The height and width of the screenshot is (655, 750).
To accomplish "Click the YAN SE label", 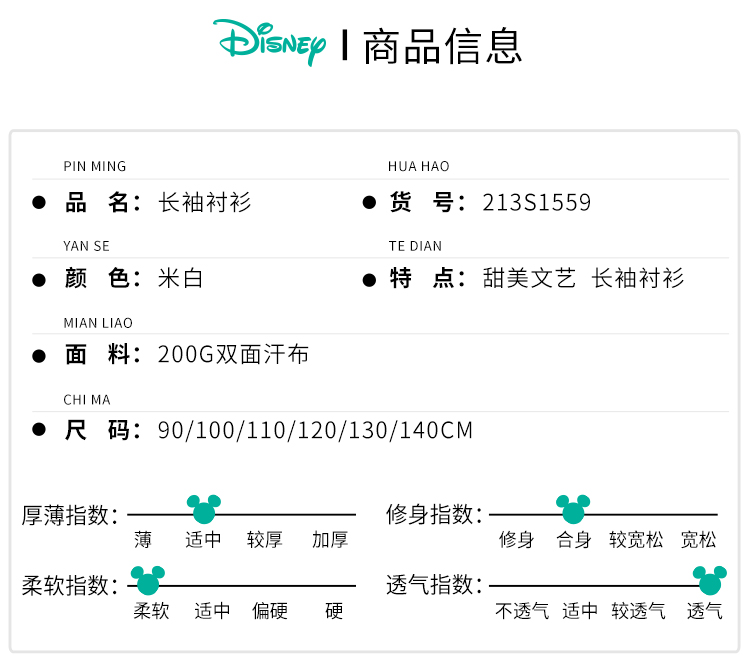I will click(x=87, y=246).
